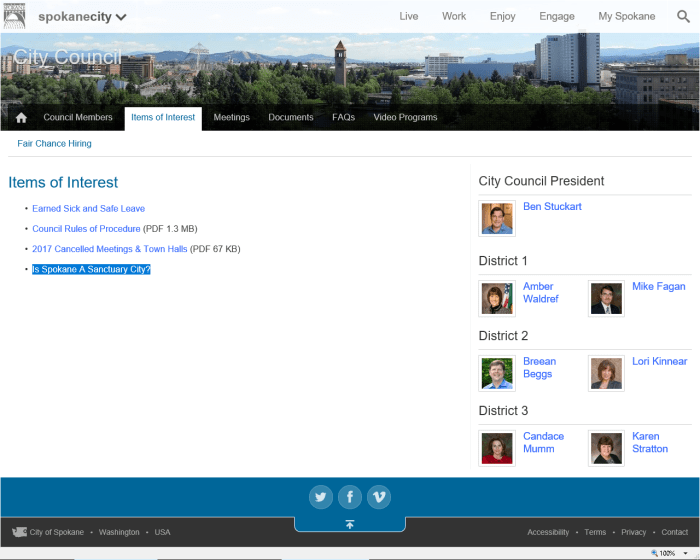Switch to the Council Members tab

click(x=78, y=118)
